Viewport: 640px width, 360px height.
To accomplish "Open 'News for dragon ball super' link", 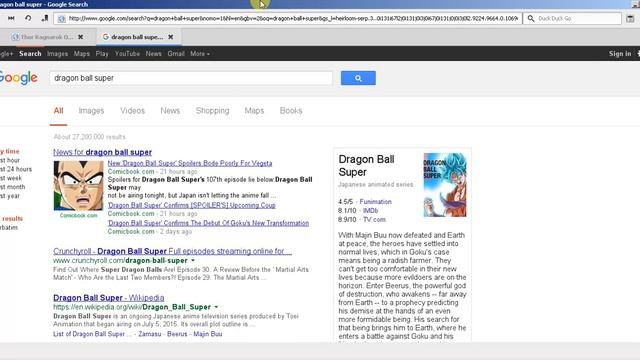I will tap(102, 152).
